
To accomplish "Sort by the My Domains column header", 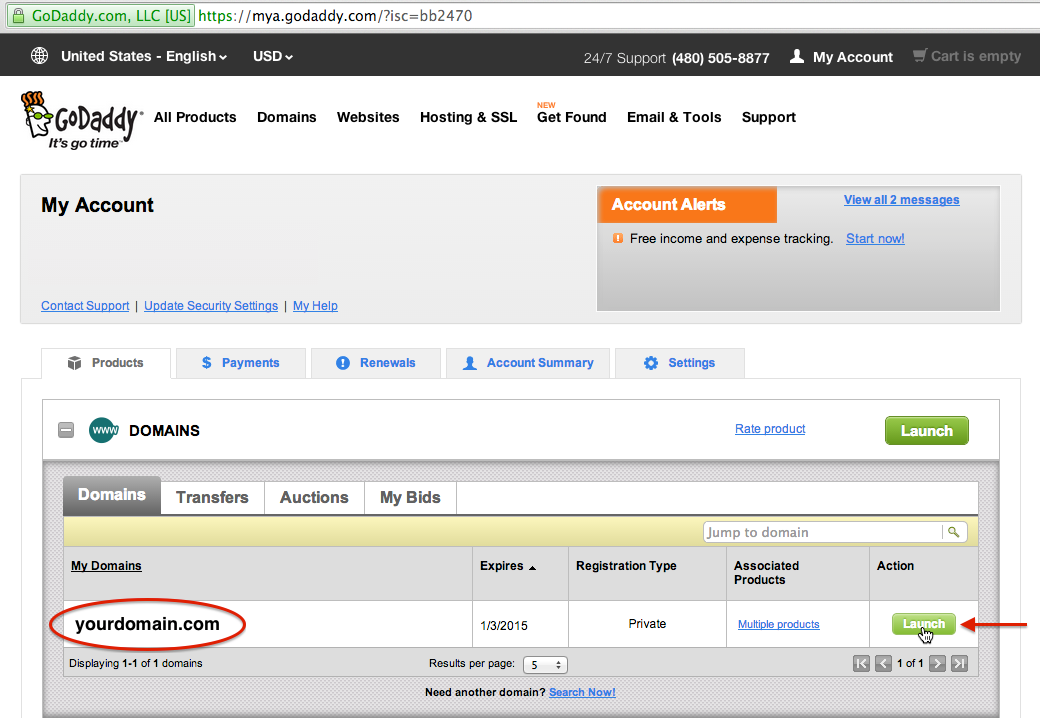I will coord(106,566).
